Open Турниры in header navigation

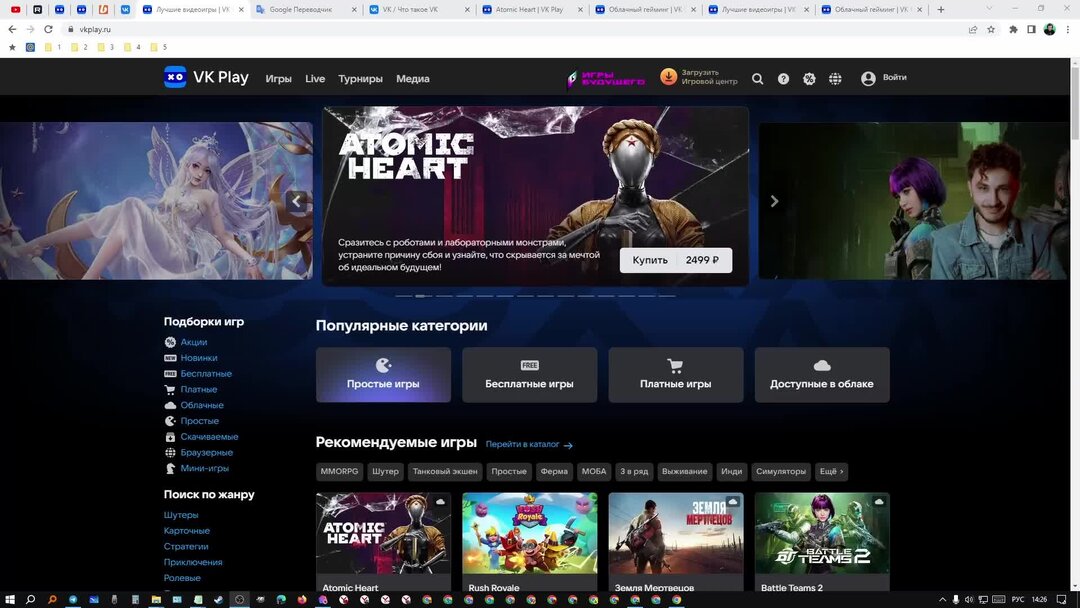coord(360,78)
